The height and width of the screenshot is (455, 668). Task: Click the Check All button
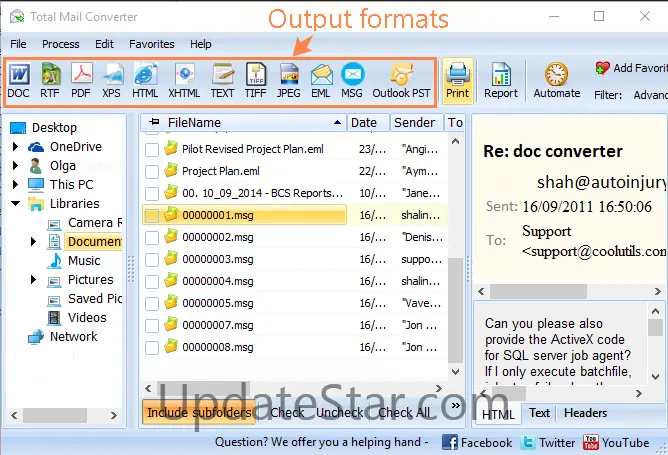tap(404, 412)
